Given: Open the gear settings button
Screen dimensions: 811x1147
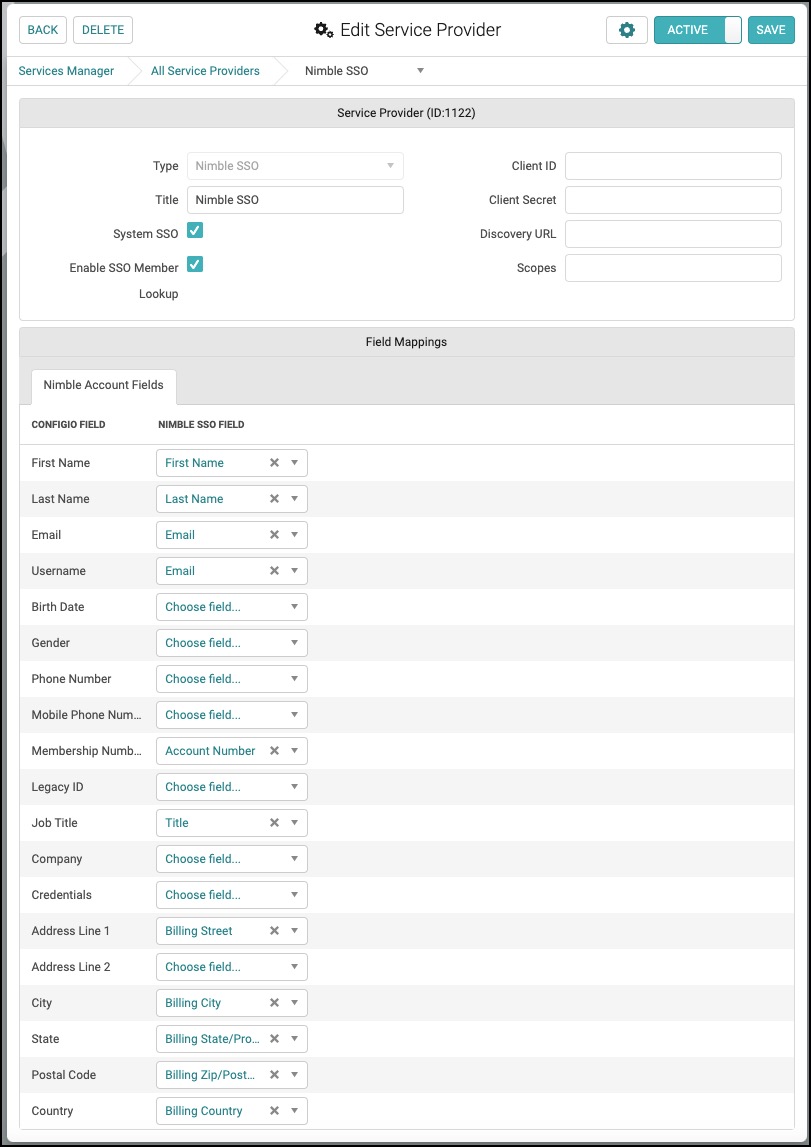Looking at the screenshot, I should [x=627, y=30].
